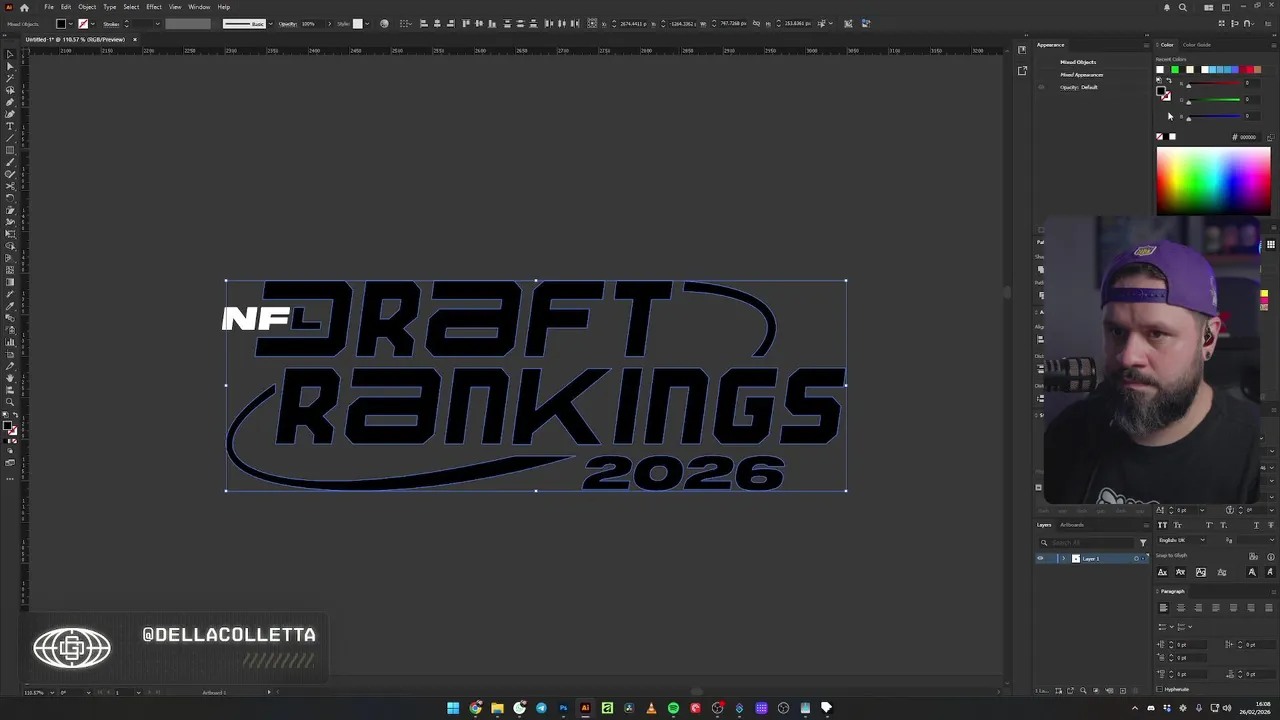Switch to the Color Guide tab

[1196, 45]
